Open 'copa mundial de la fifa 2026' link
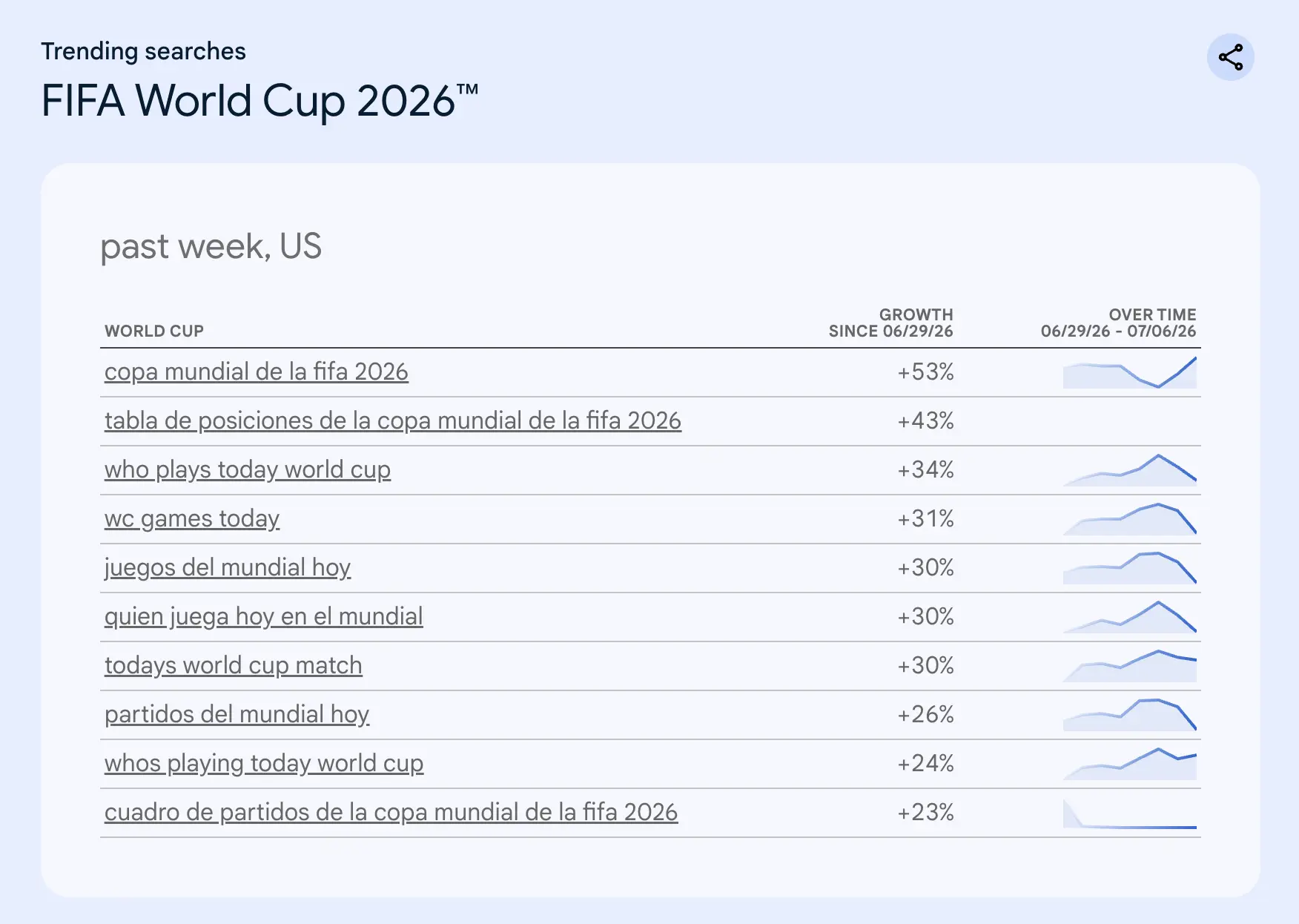This screenshot has height=924, width=1299. click(x=257, y=372)
